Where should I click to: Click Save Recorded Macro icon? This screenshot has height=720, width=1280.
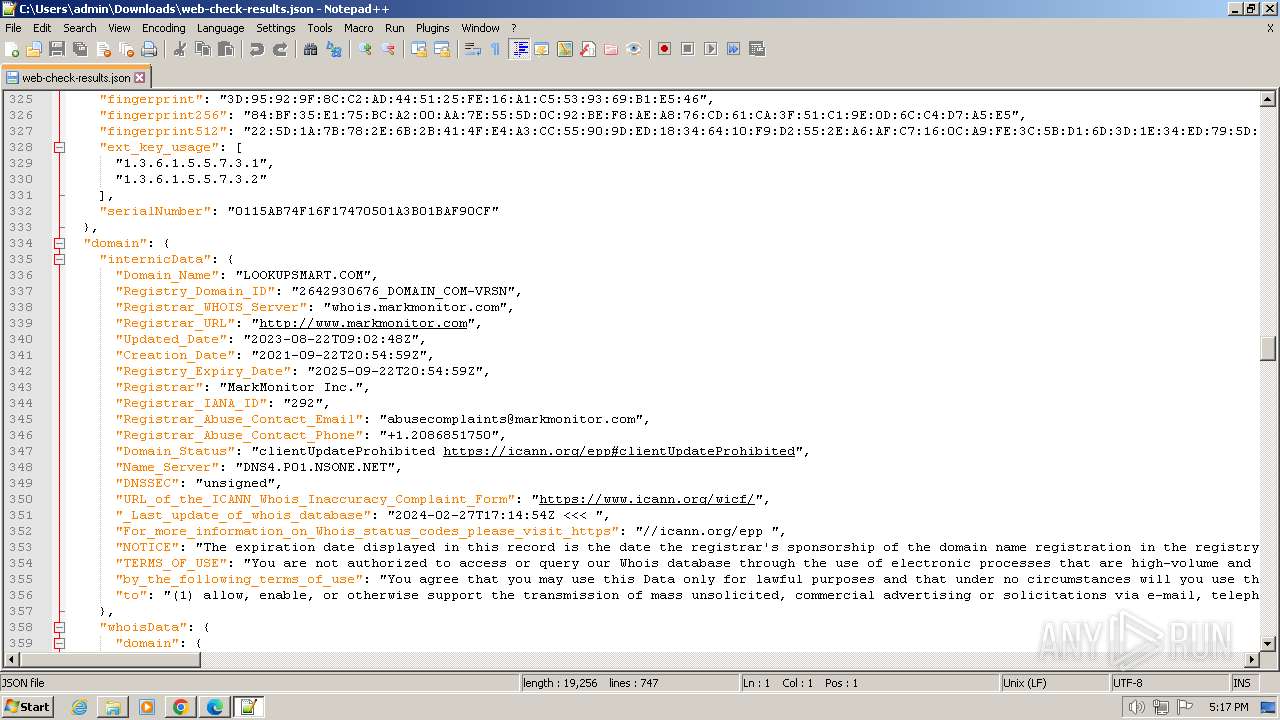pyautogui.click(x=756, y=49)
